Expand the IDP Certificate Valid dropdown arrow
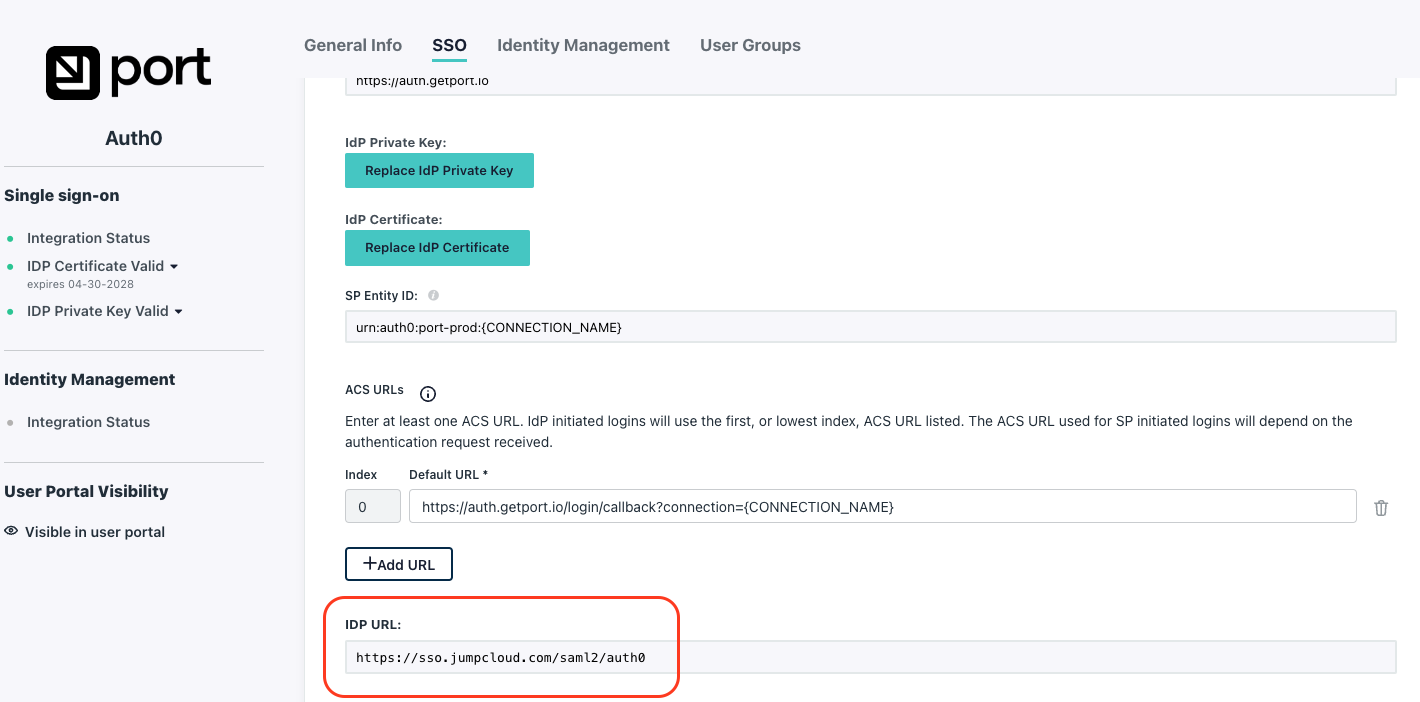The height and width of the screenshot is (702, 1420). [x=174, y=267]
